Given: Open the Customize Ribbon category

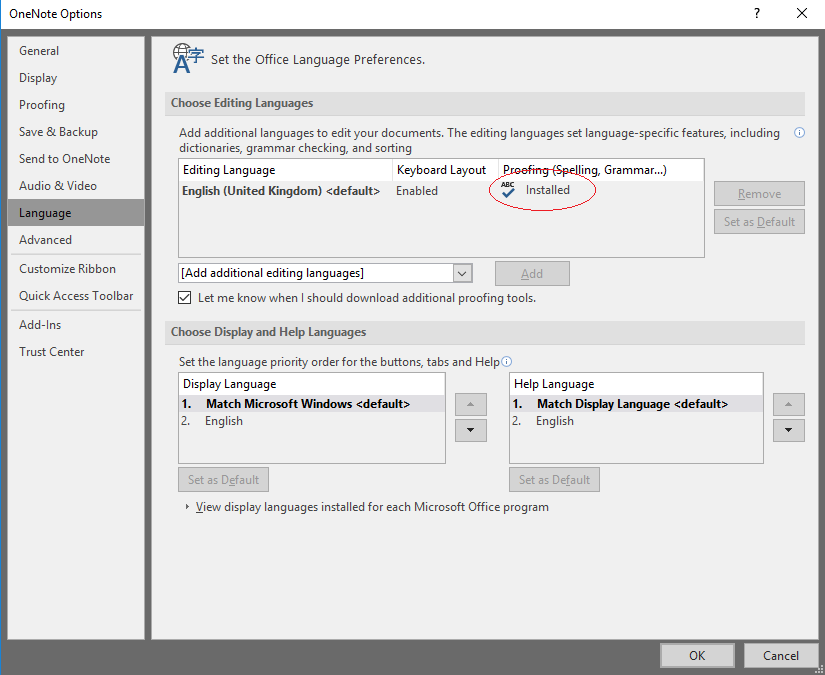Looking at the screenshot, I should 76,269.
